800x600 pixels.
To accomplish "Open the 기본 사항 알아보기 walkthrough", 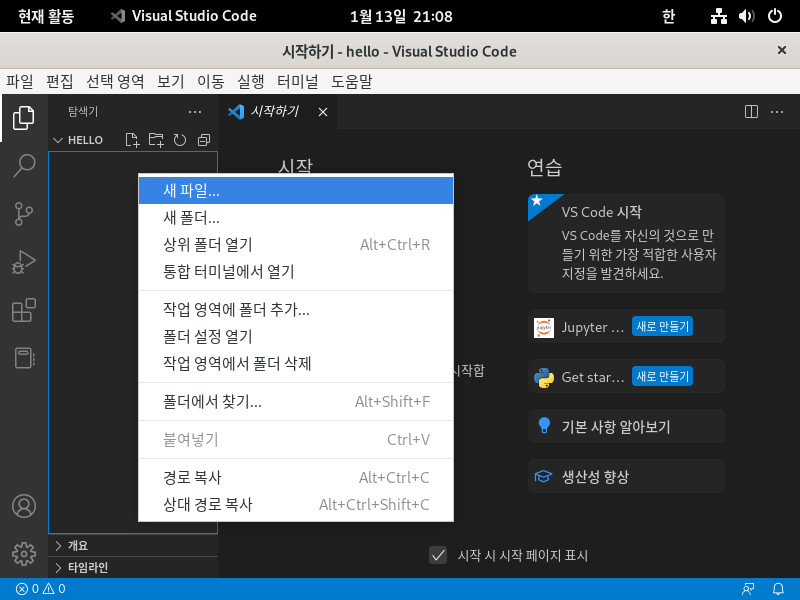I will coord(627,426).
